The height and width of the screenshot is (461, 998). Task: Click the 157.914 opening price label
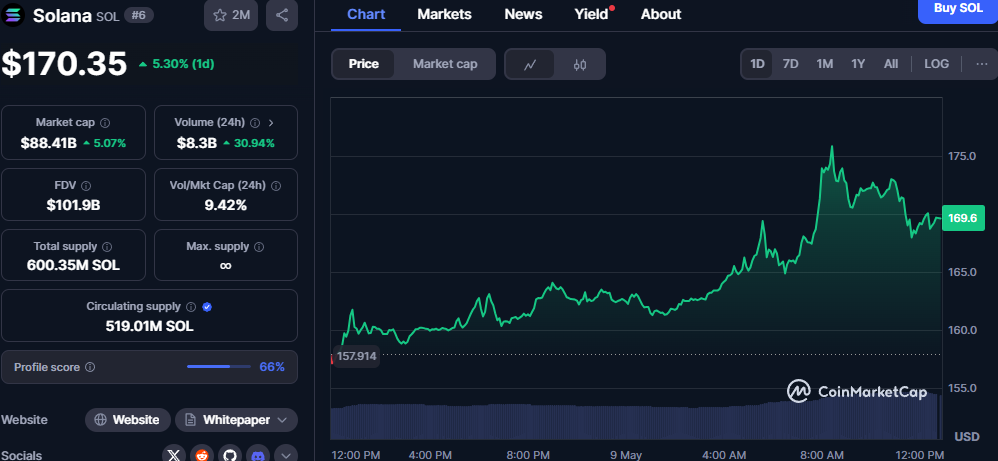tap(356, 356)
